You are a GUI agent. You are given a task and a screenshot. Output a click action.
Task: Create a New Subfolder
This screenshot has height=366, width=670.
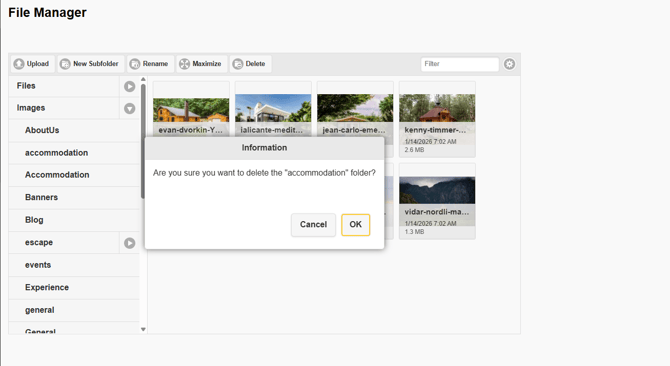(x=91, y=64)
